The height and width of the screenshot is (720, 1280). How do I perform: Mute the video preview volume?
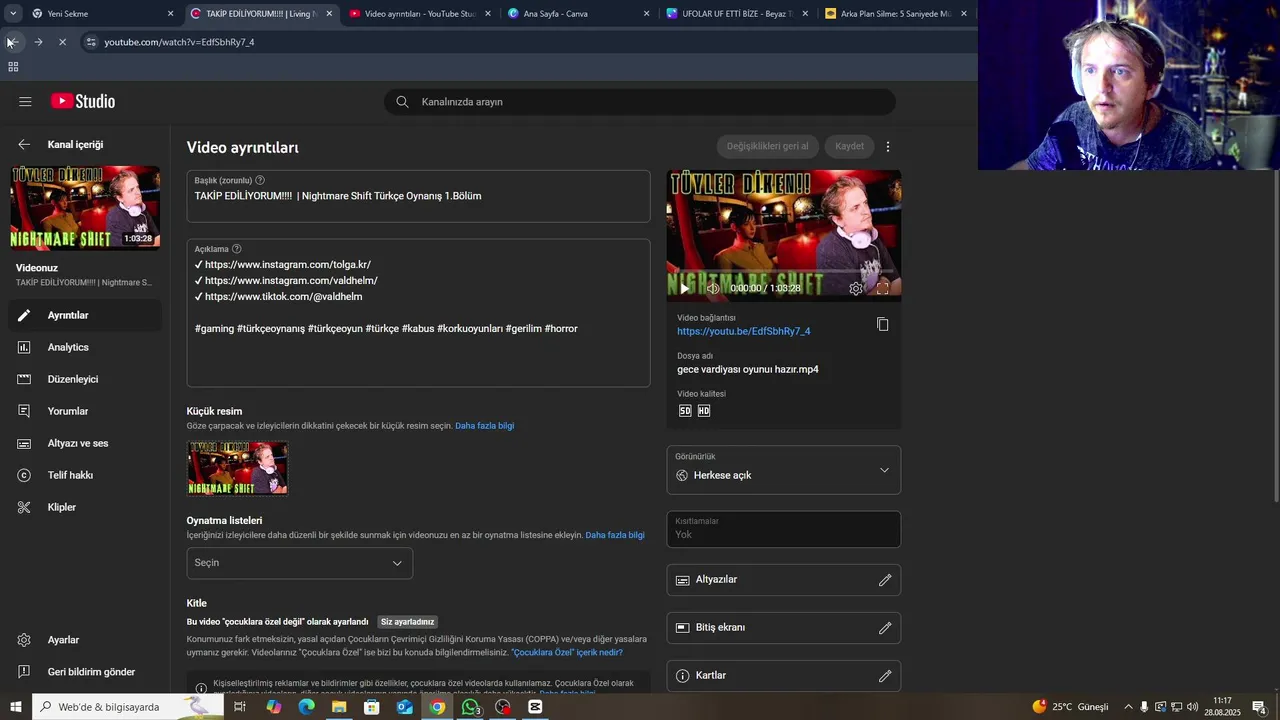point(712,288)
